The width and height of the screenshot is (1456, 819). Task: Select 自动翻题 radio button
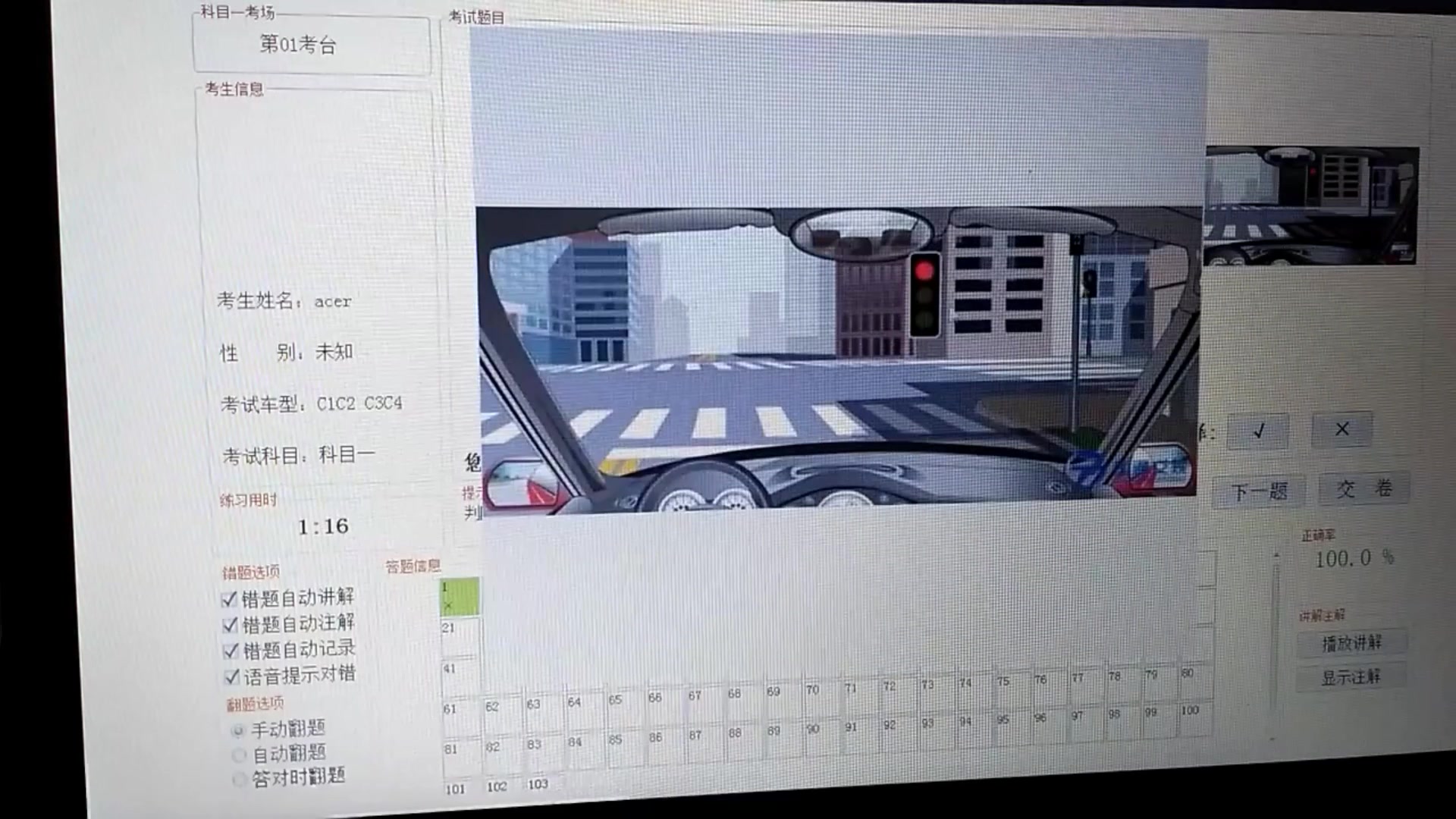click(238, 753)
